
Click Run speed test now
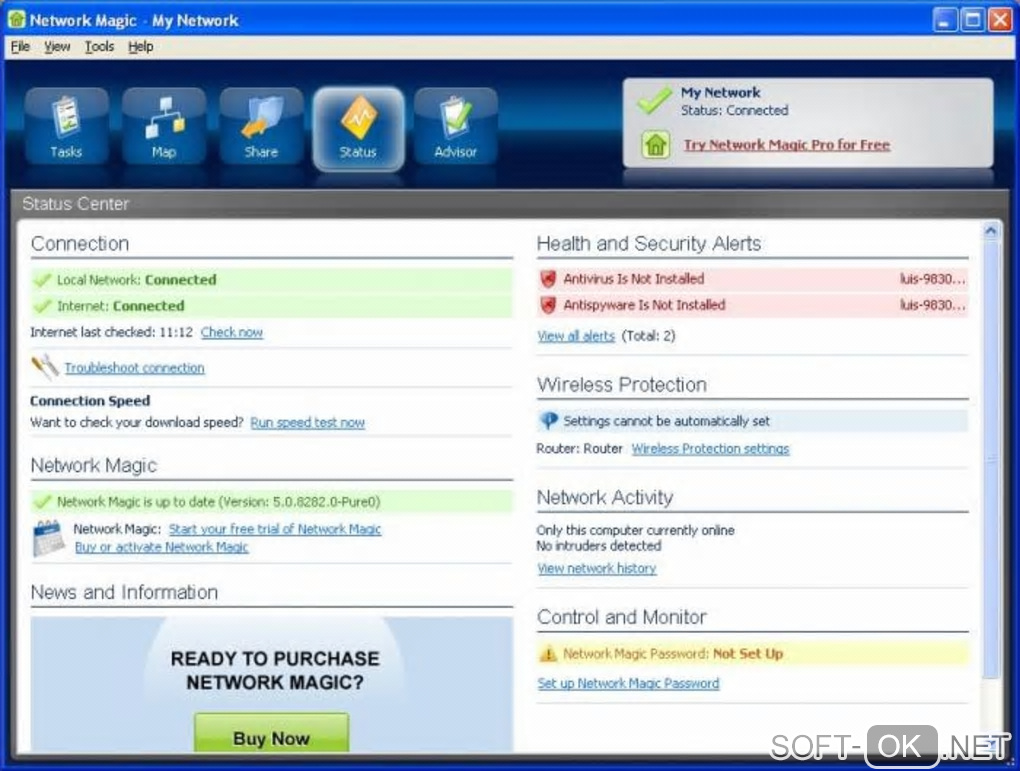tap(308, 423)
